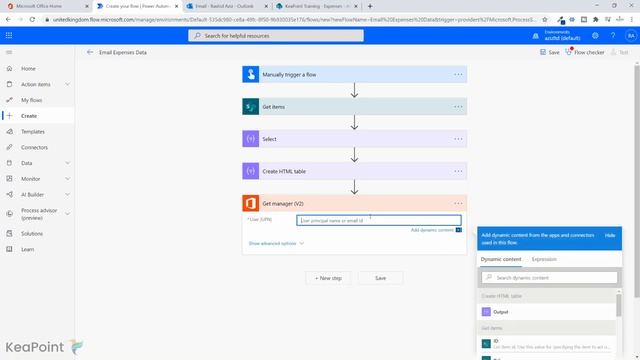Viewport: 640px width, 360px height.
Task: Select the Output dynamic content item
Action: [547, 312]
